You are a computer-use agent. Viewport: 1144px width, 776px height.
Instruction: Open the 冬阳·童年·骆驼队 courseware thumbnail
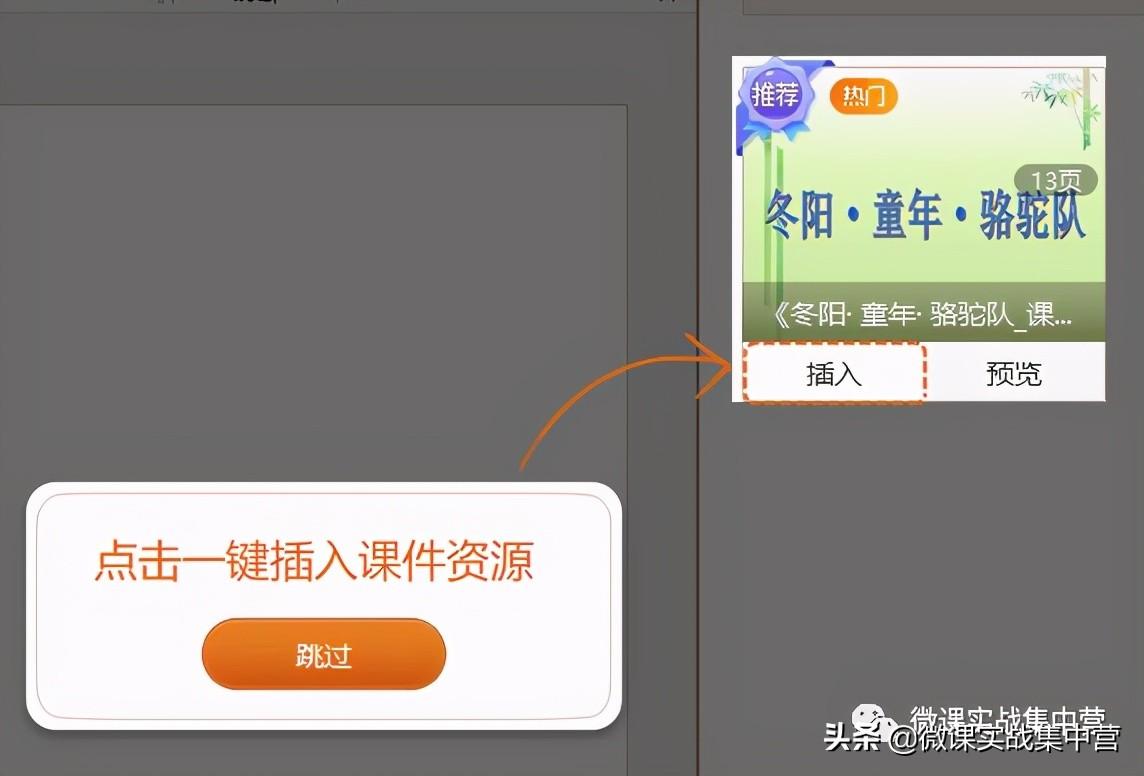coord(924,204)
